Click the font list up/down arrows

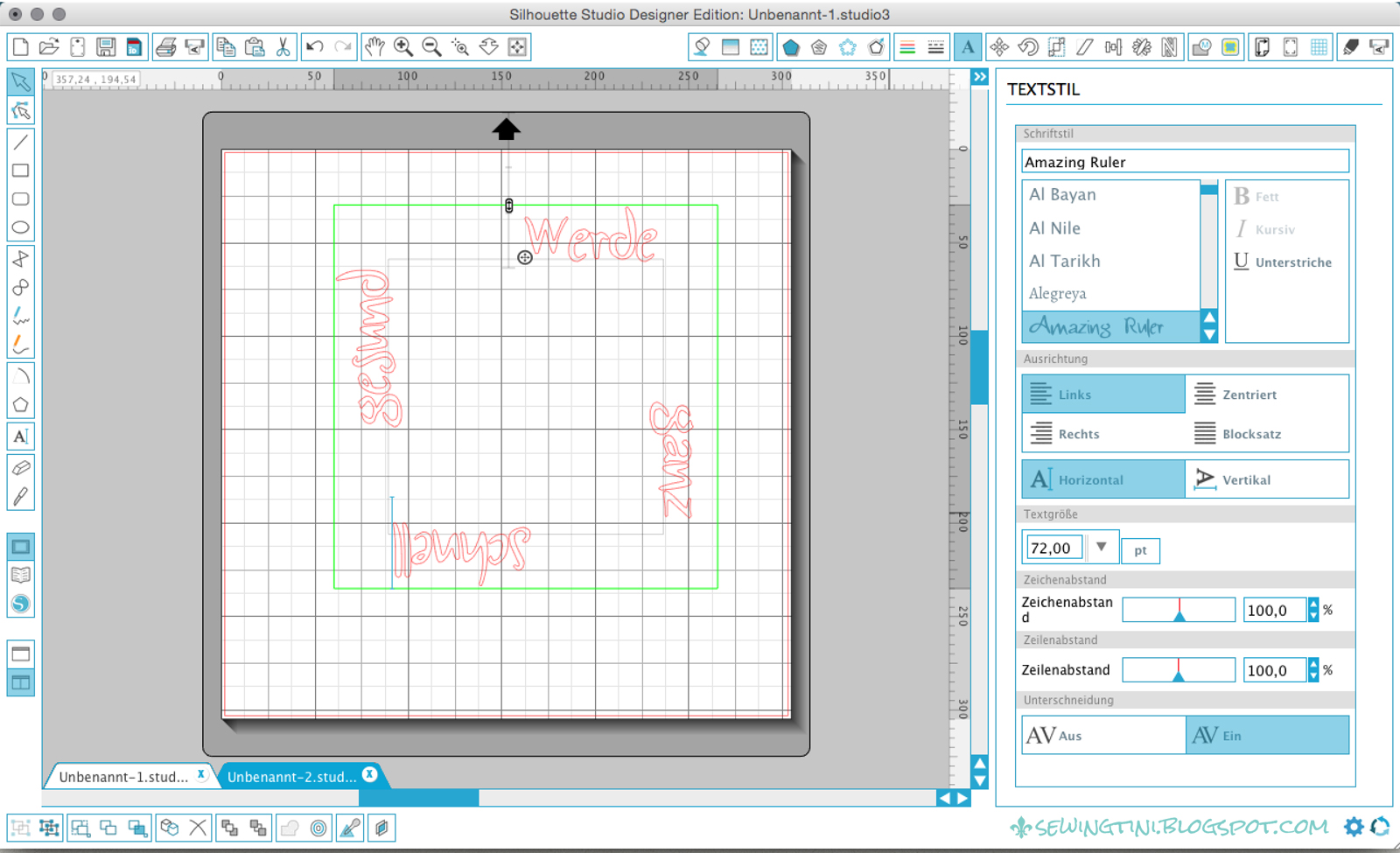1209,326
